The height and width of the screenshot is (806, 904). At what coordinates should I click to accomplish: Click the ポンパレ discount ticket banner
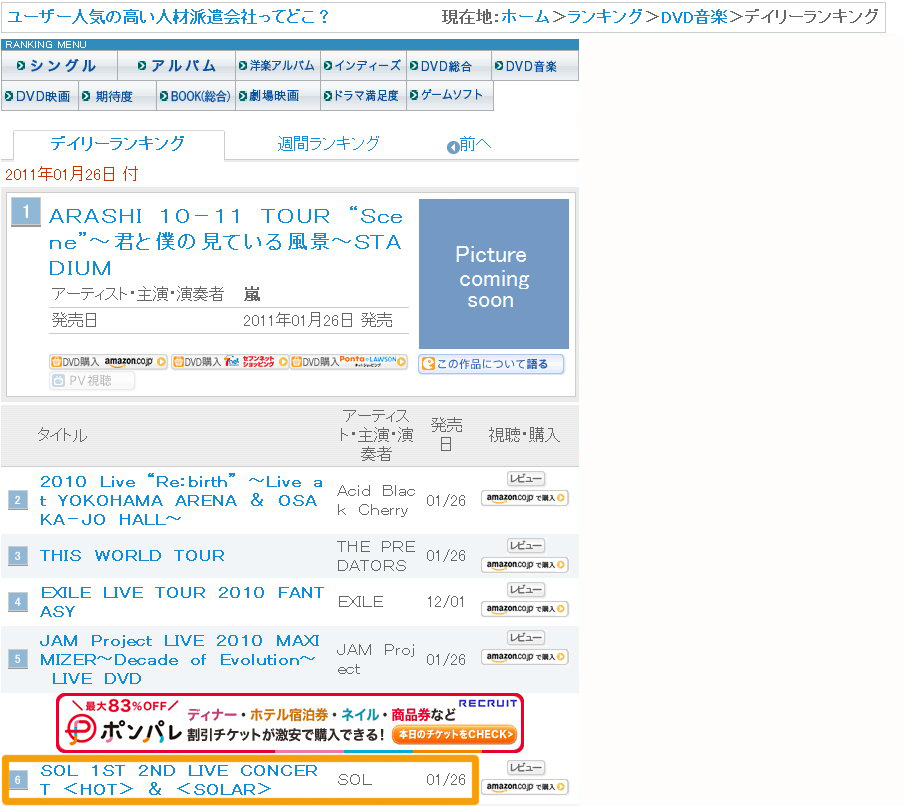coord(290,723)
